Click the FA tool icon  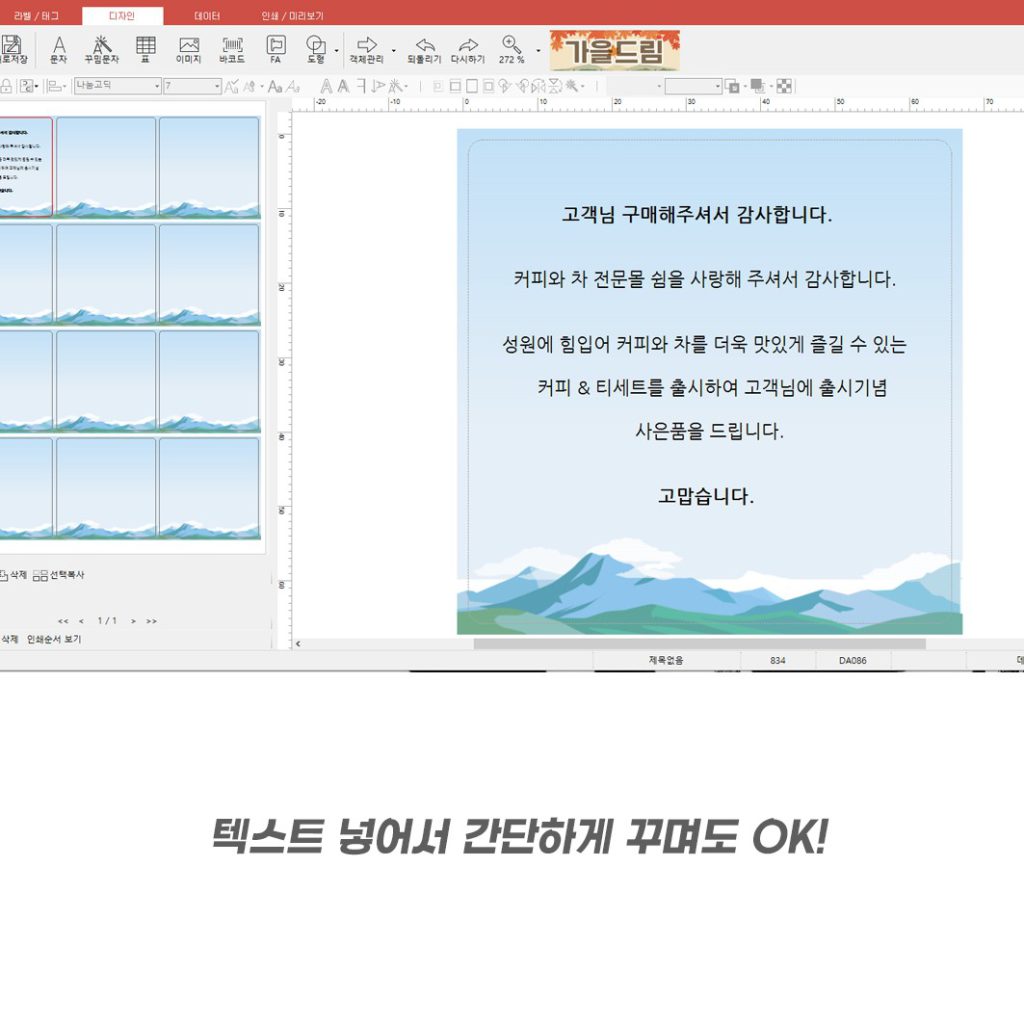click(x=276, y=49)
